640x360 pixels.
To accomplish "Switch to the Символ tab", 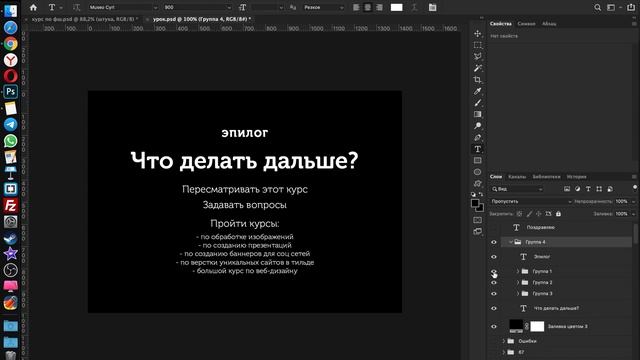I will point(526,24).
